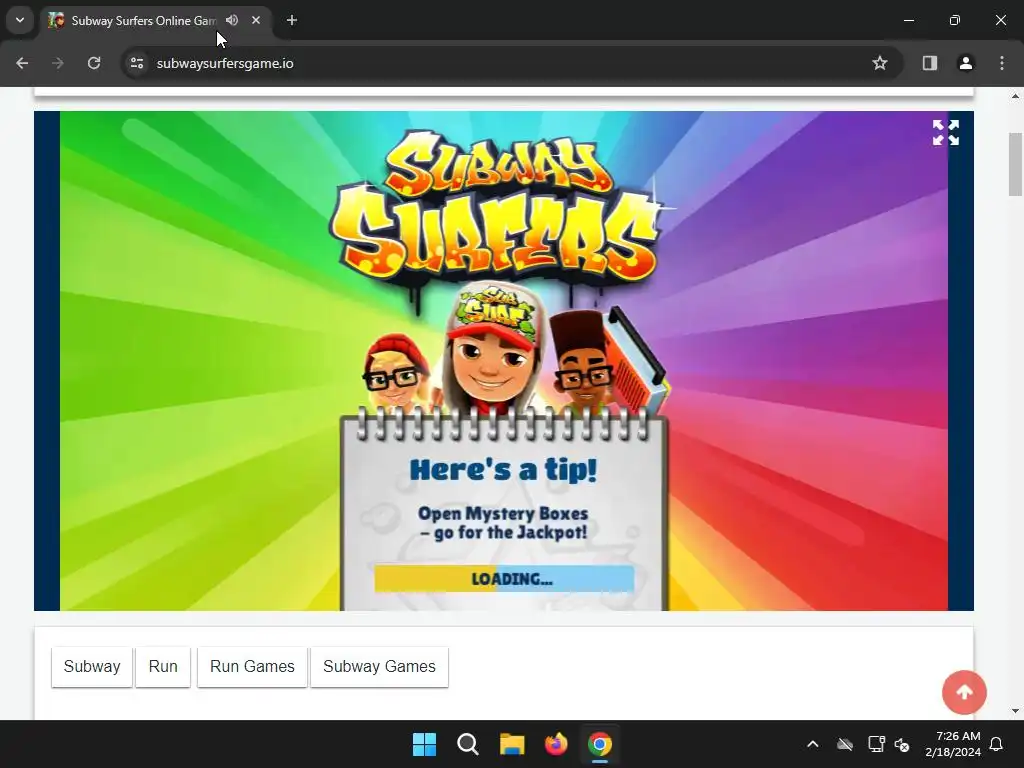Select the Subway Surfers Online Game tab
This screenshot has height=768, width=1024.
(x=142, y=20)
